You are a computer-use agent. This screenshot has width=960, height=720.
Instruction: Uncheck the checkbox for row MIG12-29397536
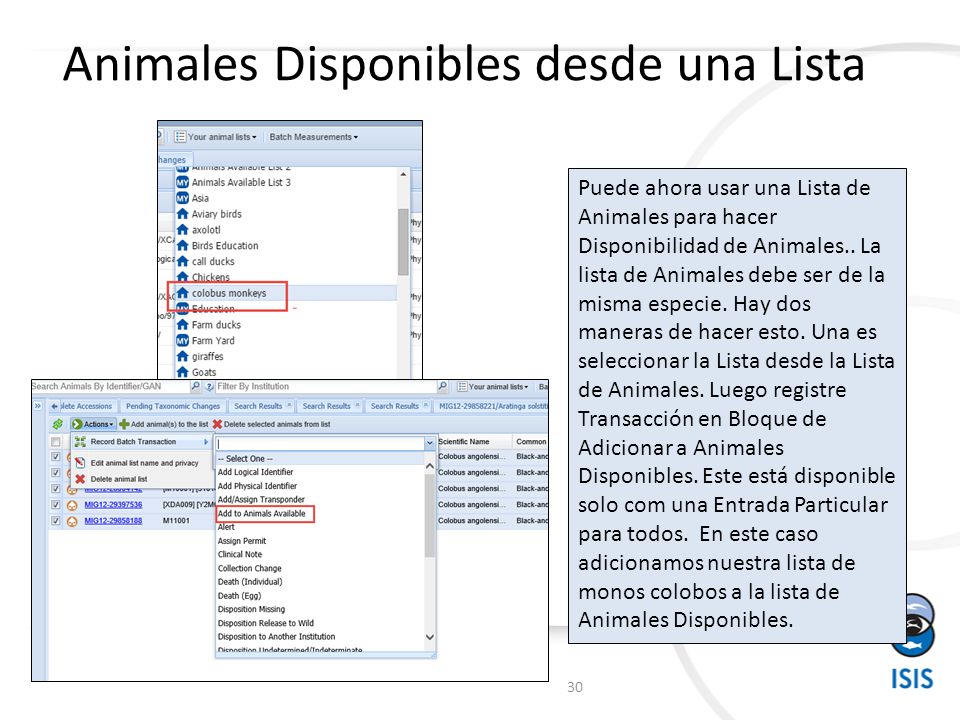[x=56, y=504]
